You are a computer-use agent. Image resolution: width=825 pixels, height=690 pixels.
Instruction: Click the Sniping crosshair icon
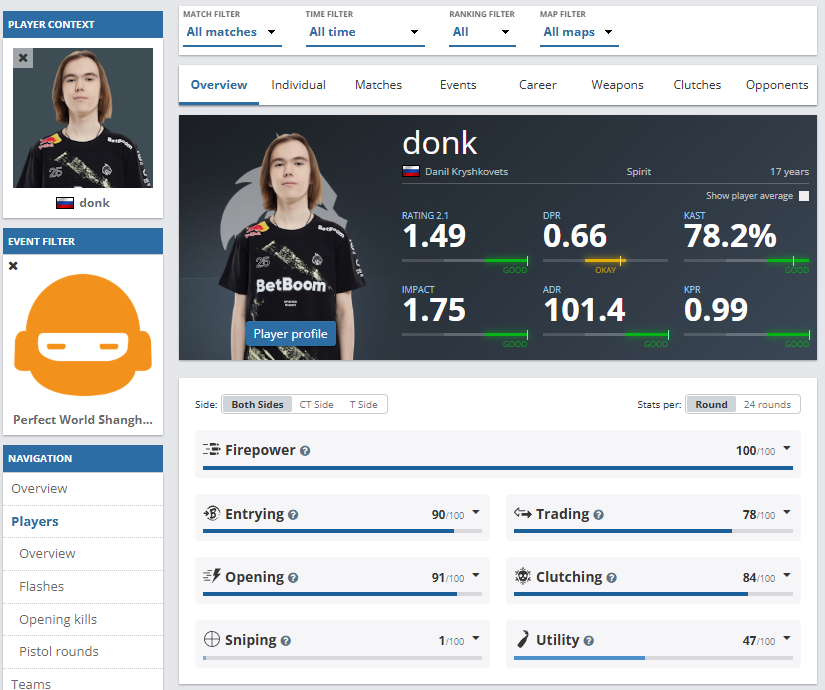(x=212, y=639)
